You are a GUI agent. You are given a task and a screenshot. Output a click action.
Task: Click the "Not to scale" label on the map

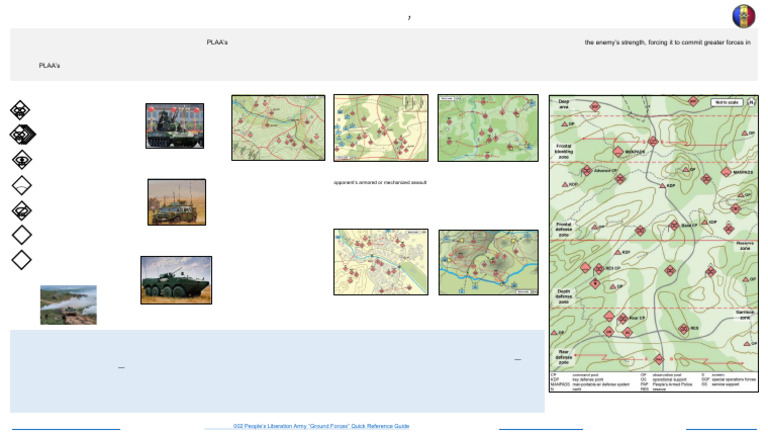(727, 102)
